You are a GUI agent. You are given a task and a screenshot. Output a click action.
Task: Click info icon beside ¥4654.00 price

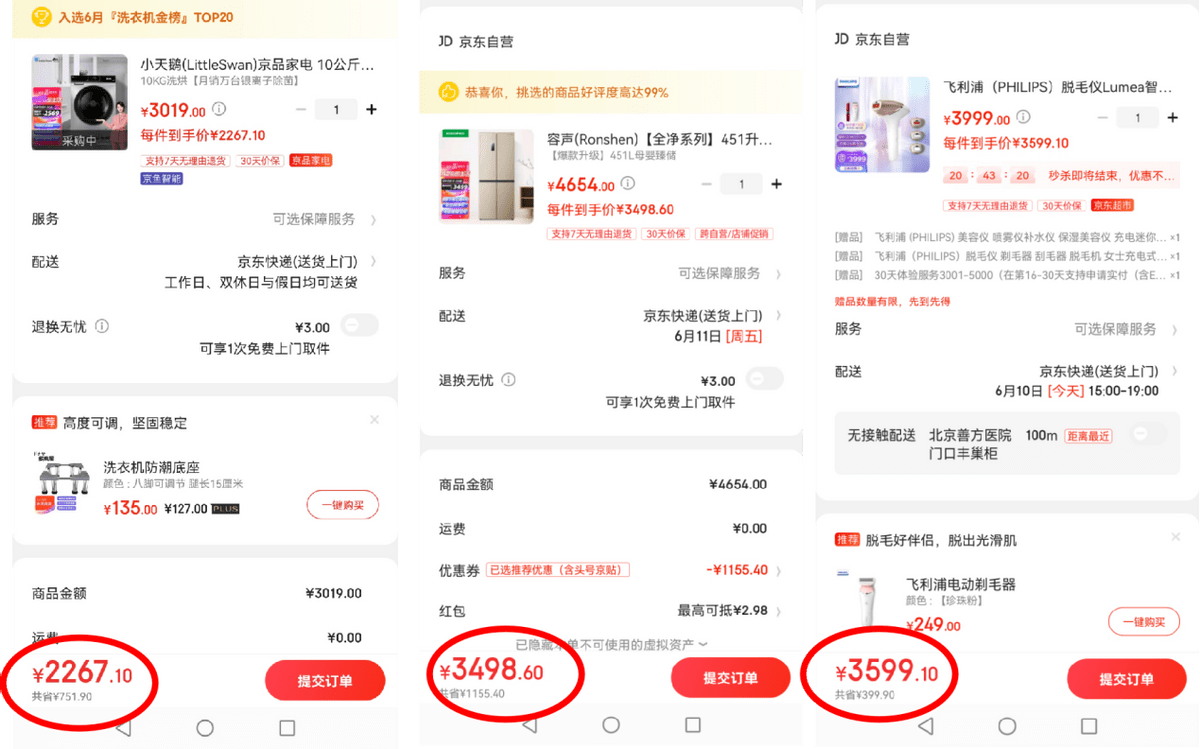click(x=627, y=184)
